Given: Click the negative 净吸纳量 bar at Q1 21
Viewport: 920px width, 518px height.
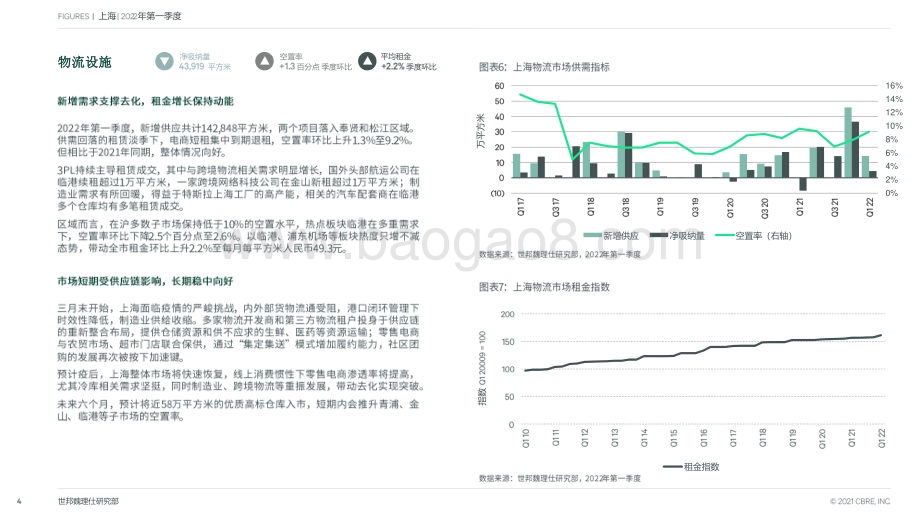Looking at the screenshot, I should tap(803, 184).
